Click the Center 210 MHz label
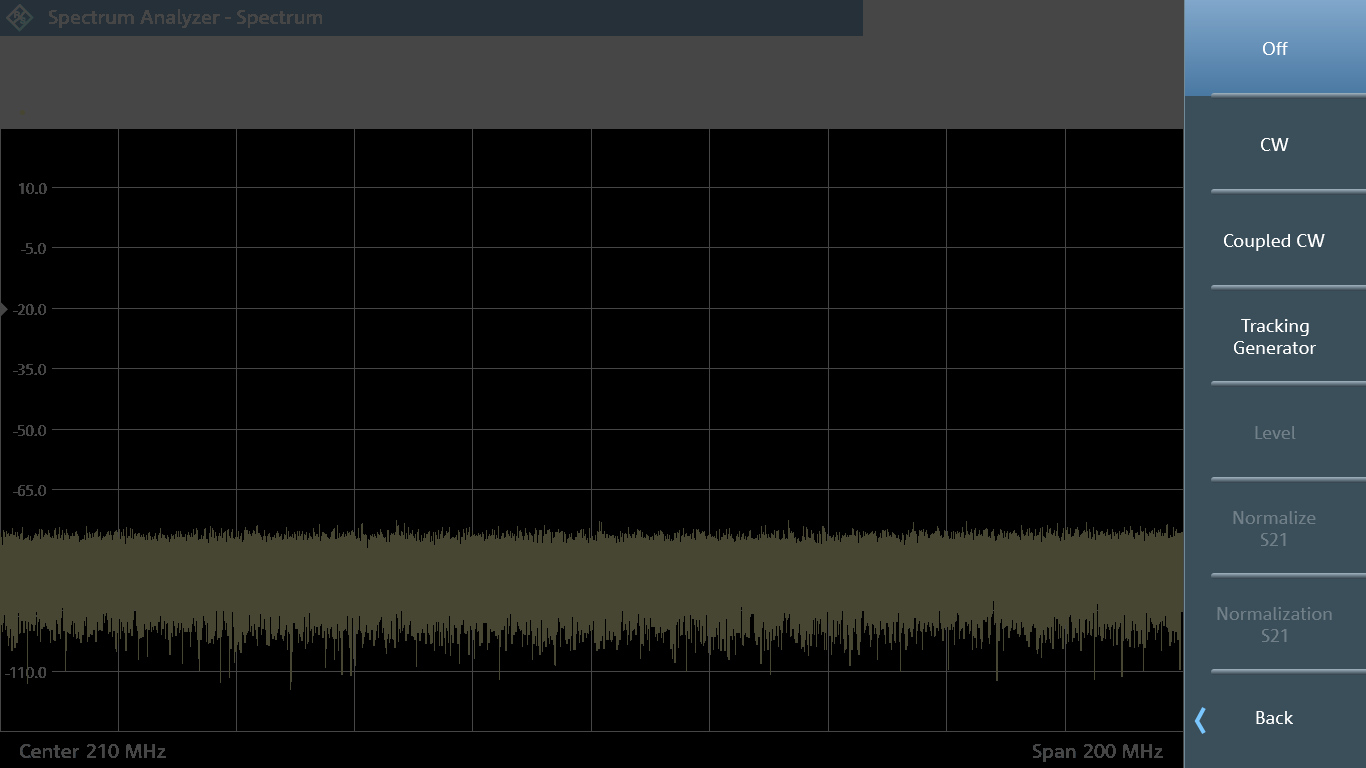This screenshot has width=1366, height=768. [92, 751]
